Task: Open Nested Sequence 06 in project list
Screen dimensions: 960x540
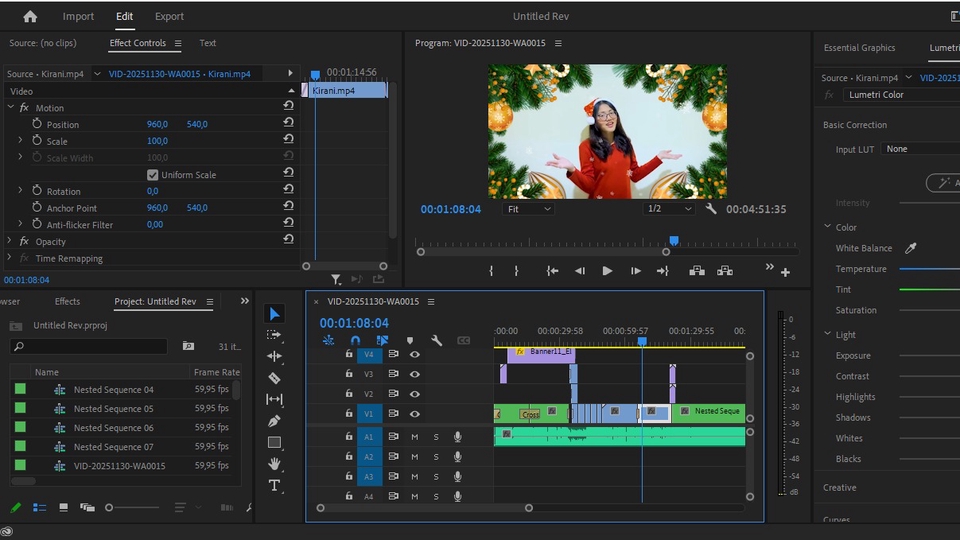Action: tap(113, 428)
